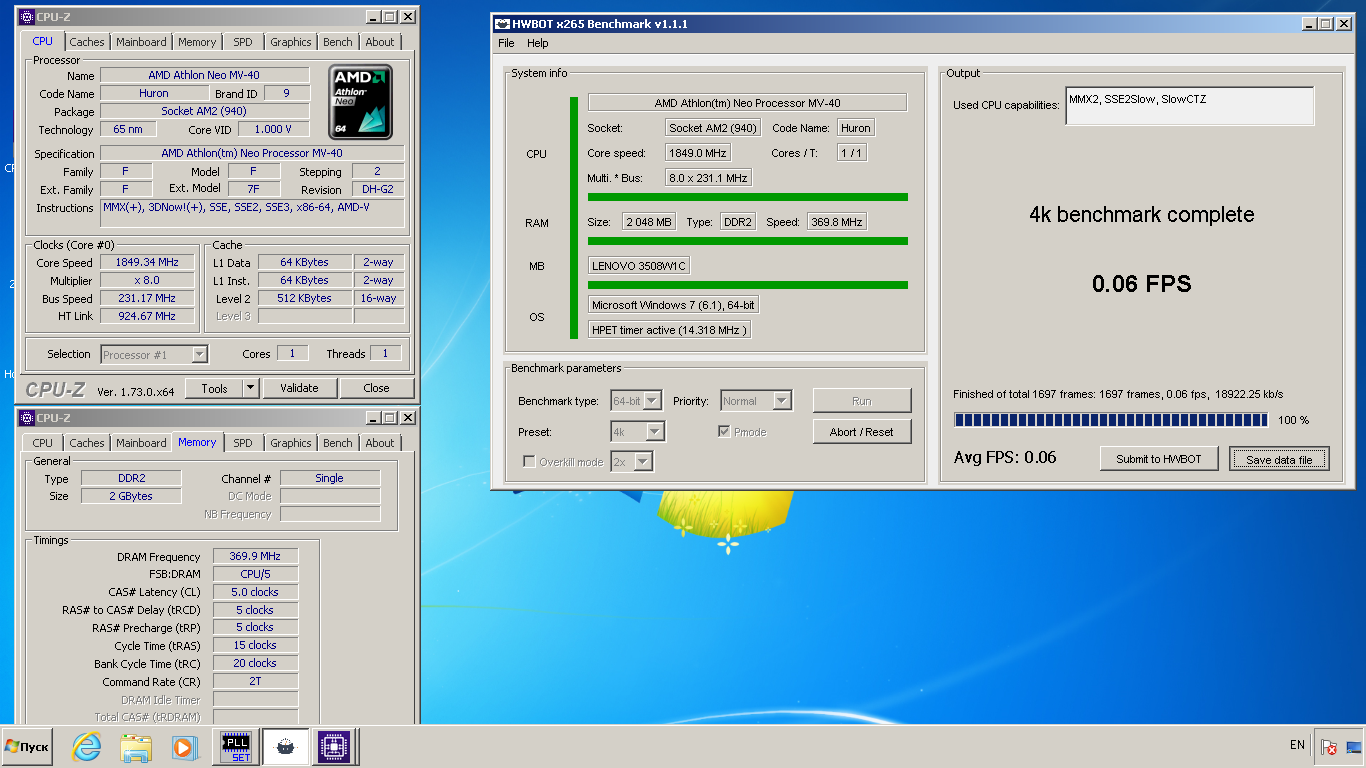Click the Abort / Reset button
This screenshot has width=1366, height=768.
click(862, 432)
